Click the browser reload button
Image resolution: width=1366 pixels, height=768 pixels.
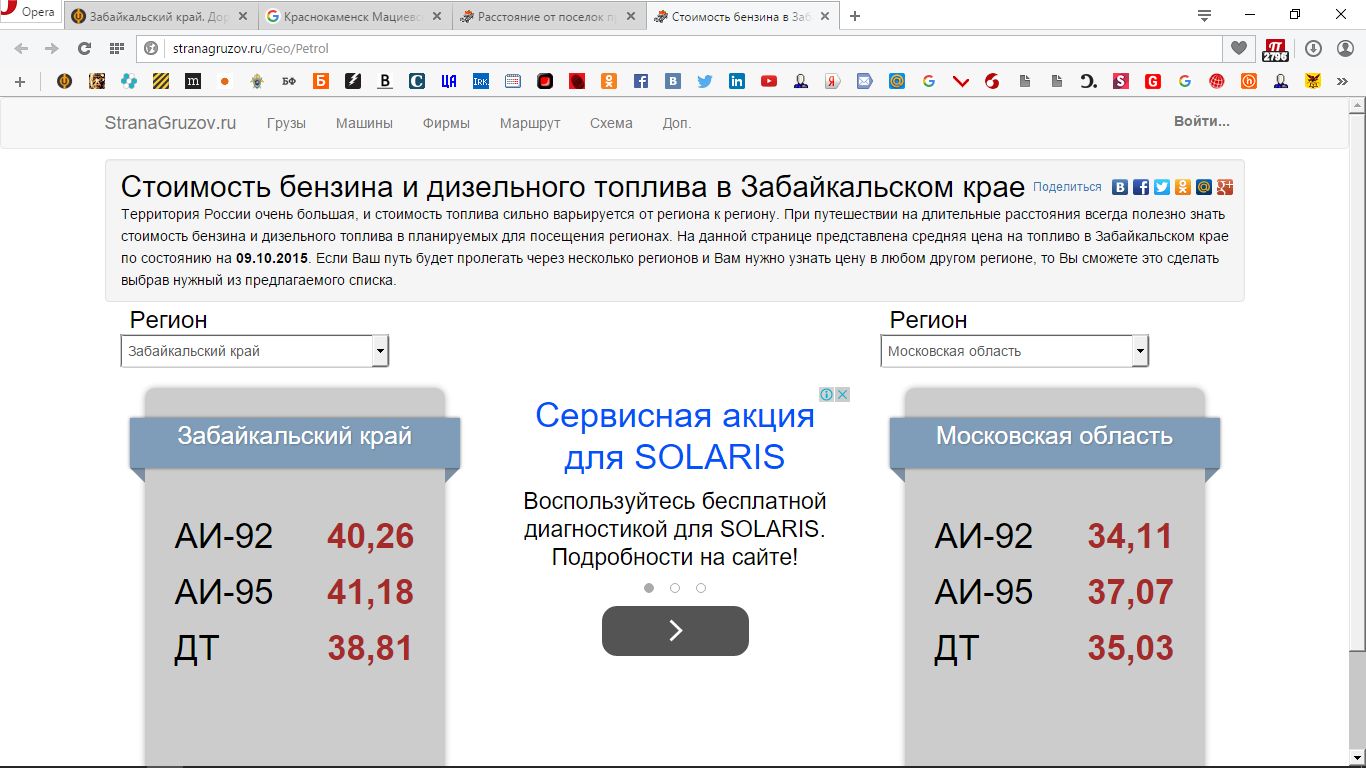84,48
